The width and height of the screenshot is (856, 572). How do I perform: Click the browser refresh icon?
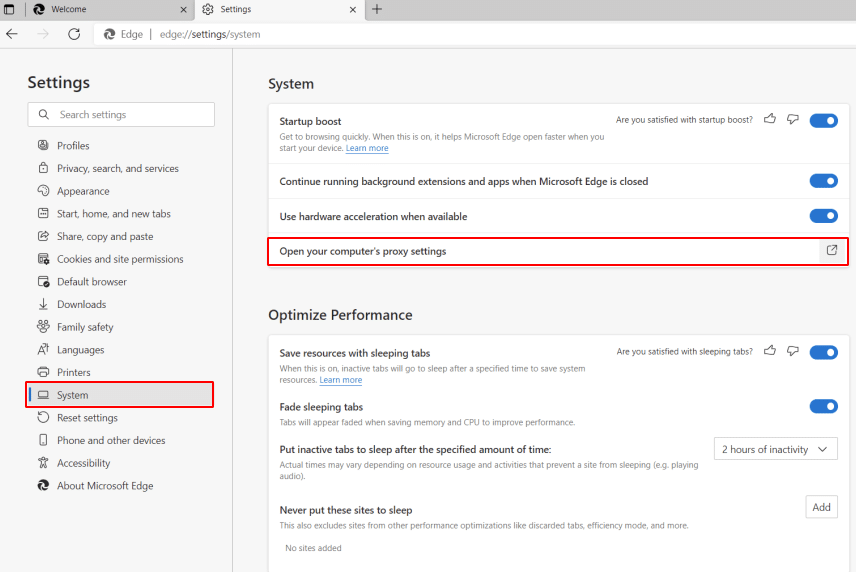(74, 34)
